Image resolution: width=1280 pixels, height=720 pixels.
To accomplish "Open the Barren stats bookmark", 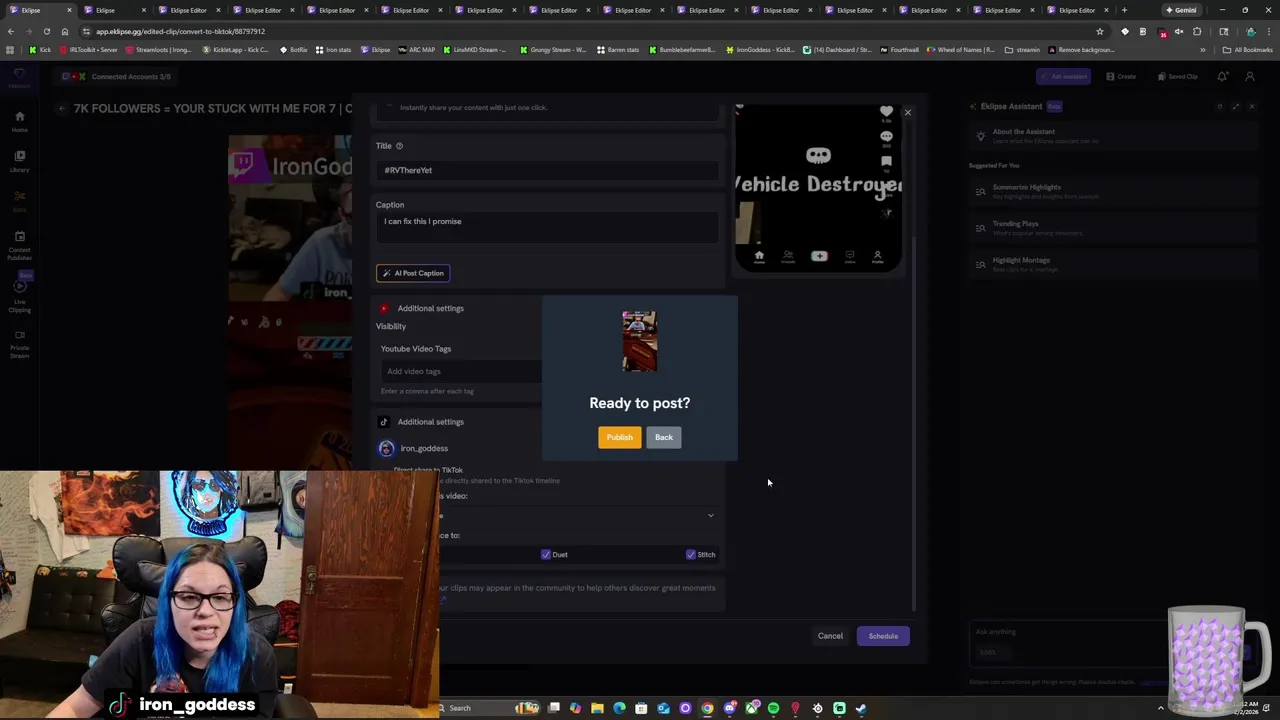I will (x=618, y=50).
